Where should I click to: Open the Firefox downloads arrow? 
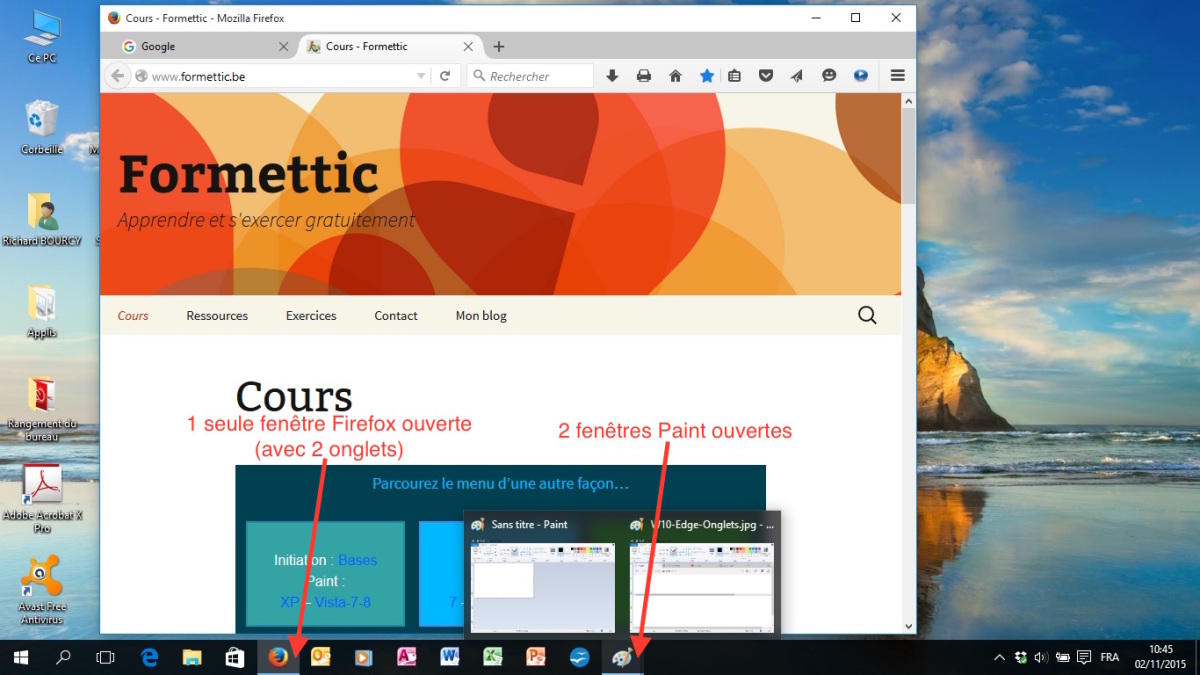[613, 76]
